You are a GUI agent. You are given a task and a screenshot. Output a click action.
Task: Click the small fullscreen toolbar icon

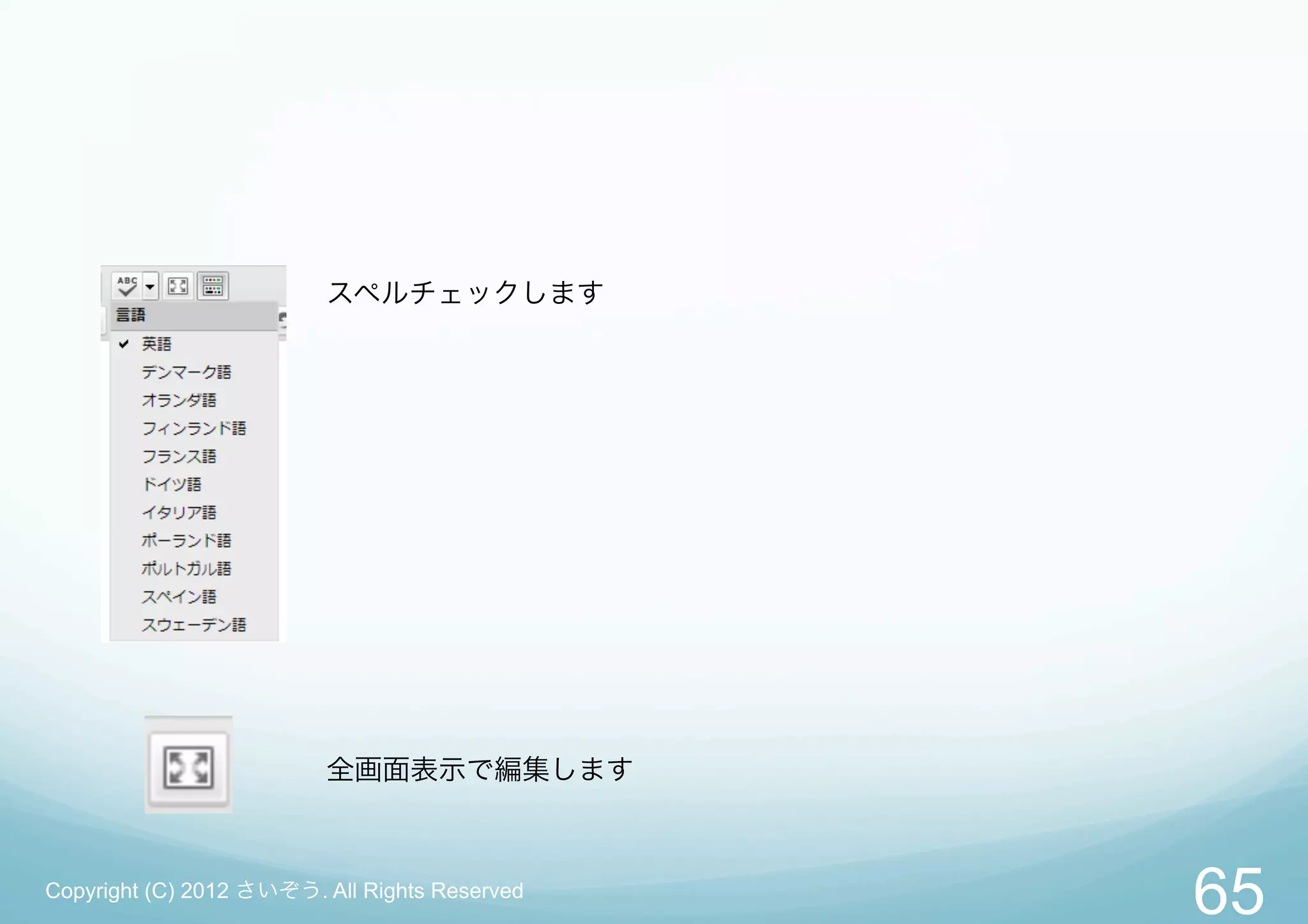click(x=178, y=286)
